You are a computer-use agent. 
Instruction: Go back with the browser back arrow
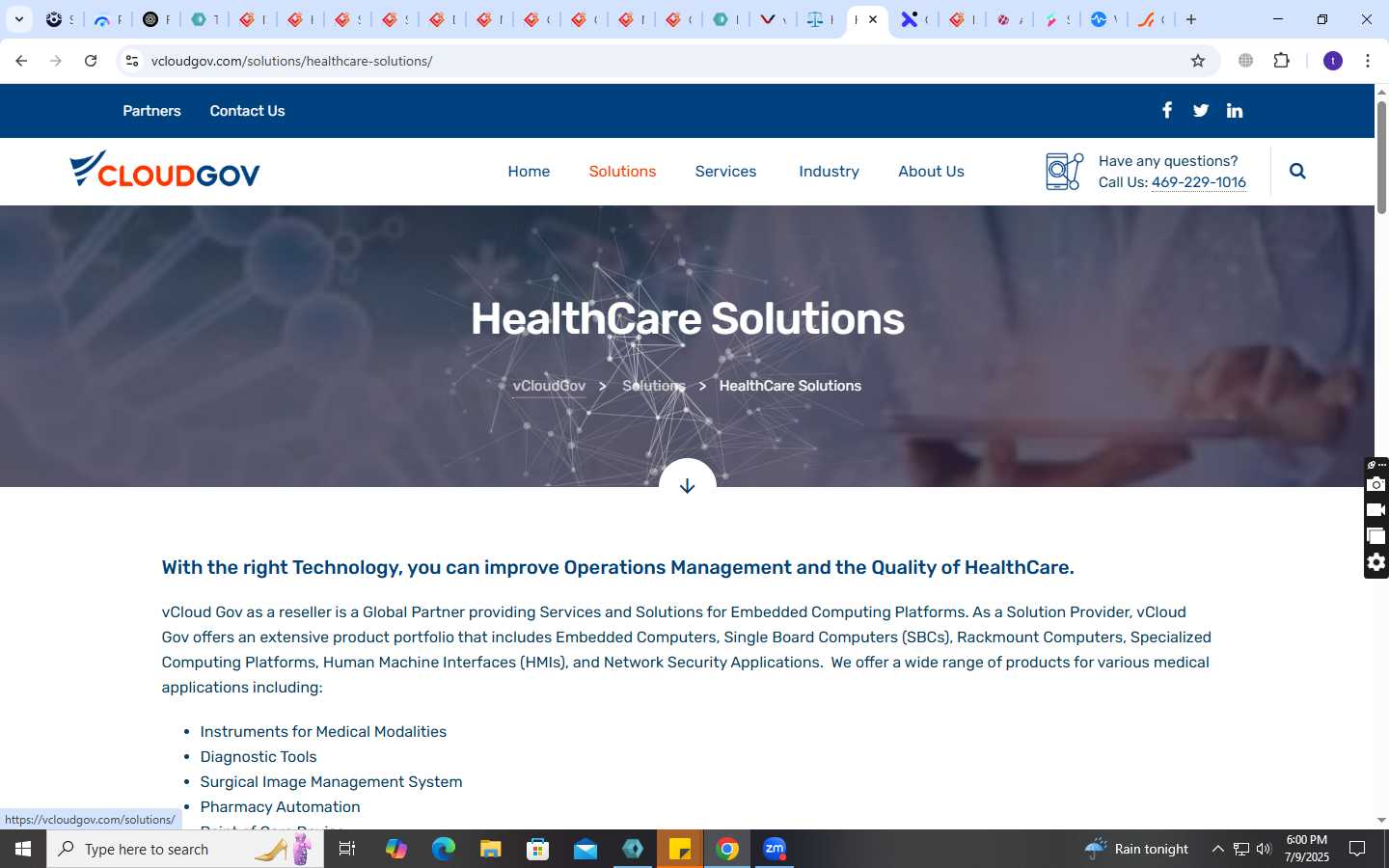pyautogui.click(x=21, y=61)
